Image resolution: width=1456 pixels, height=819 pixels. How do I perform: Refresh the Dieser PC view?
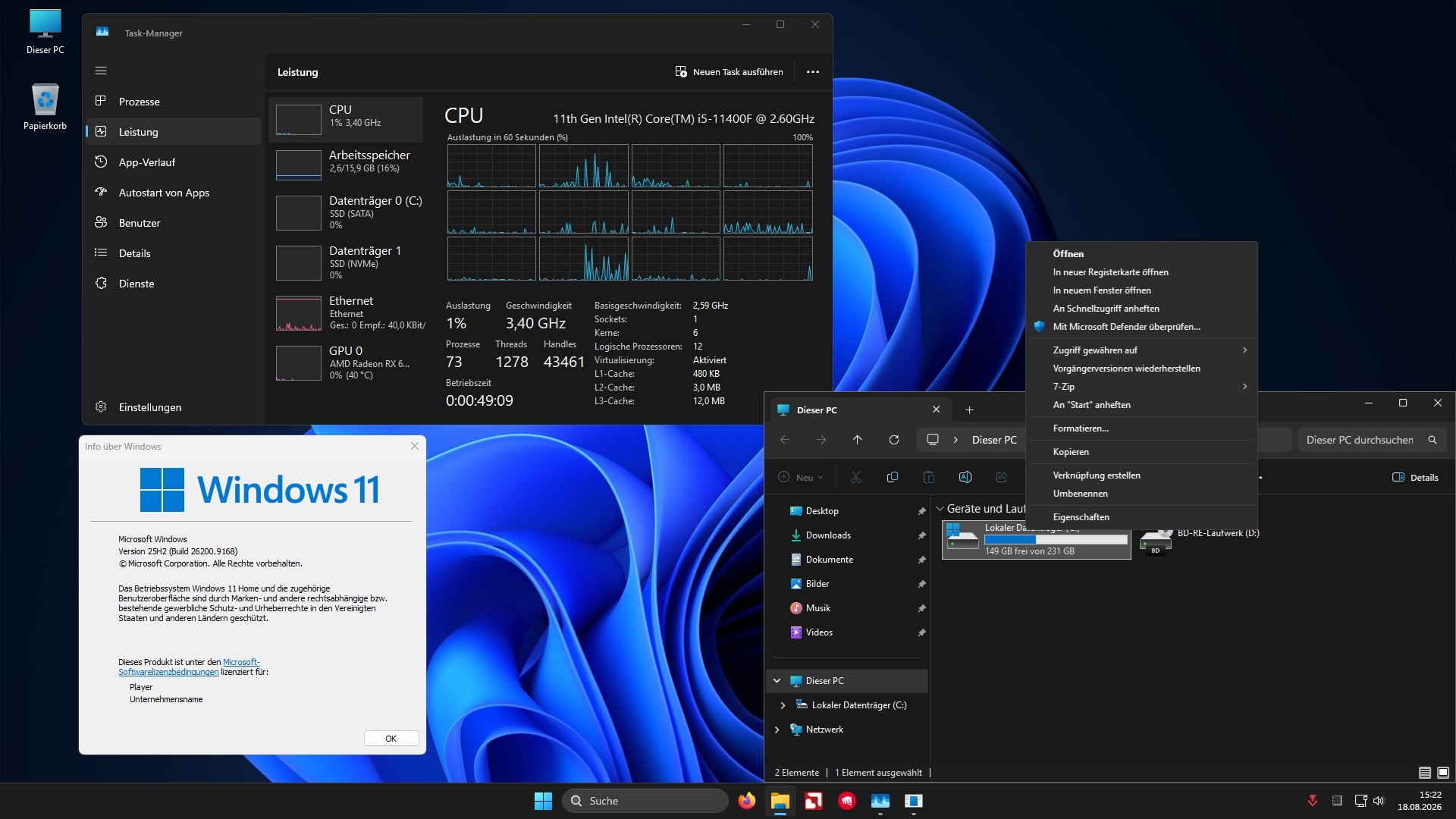pos(894,440)
